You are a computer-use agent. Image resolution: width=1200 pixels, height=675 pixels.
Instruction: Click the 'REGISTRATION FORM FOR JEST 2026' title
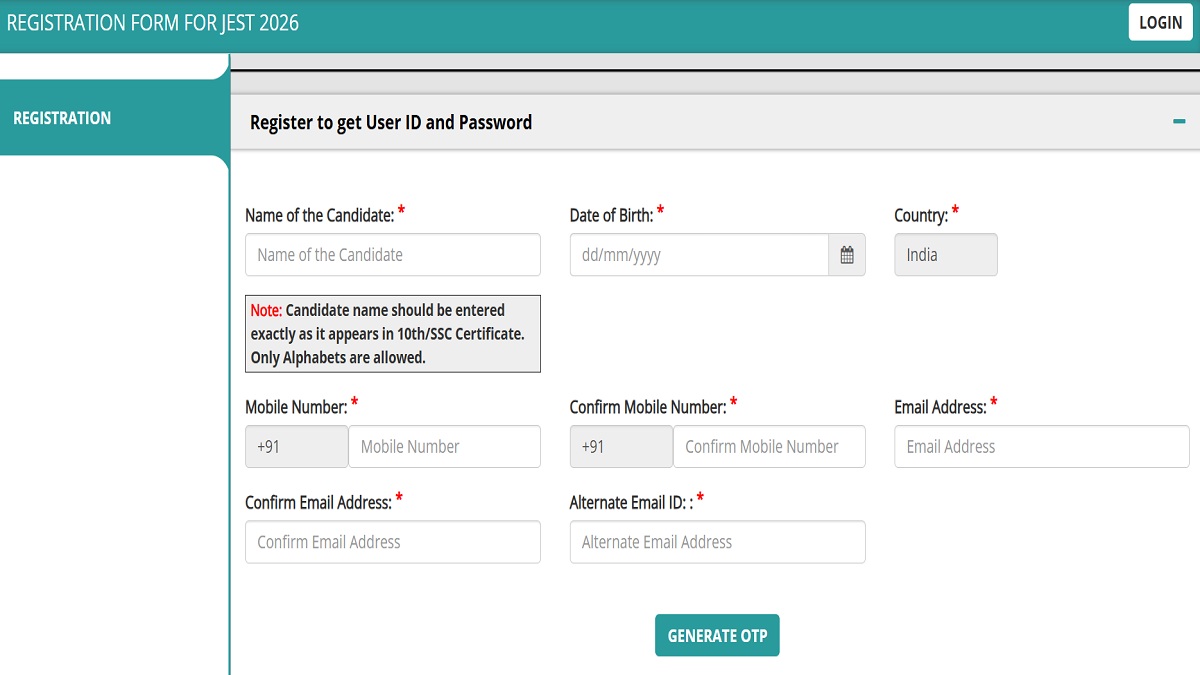(153, 22)
